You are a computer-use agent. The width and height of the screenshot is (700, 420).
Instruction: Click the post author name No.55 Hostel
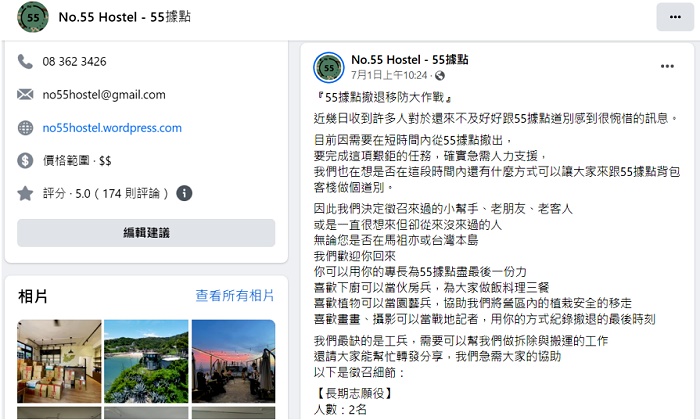point(409,59)
